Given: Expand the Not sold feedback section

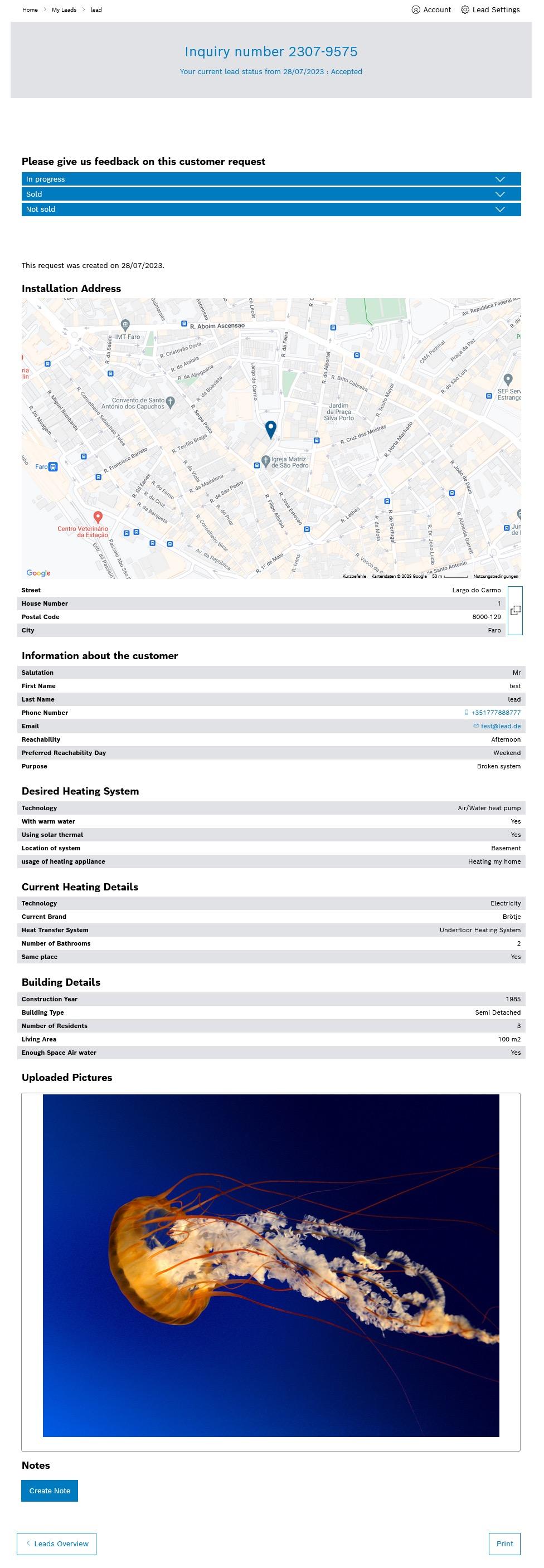Looking at the screenshot, I should [x=271, y=209].
